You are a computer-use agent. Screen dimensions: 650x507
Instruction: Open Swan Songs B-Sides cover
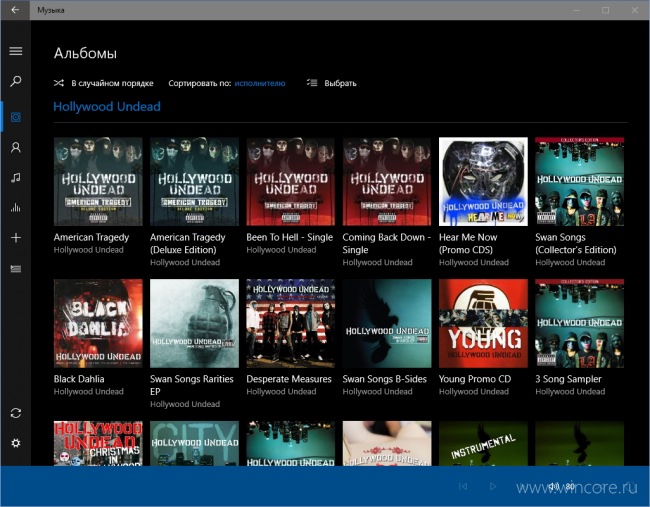(x=387, y=323)
